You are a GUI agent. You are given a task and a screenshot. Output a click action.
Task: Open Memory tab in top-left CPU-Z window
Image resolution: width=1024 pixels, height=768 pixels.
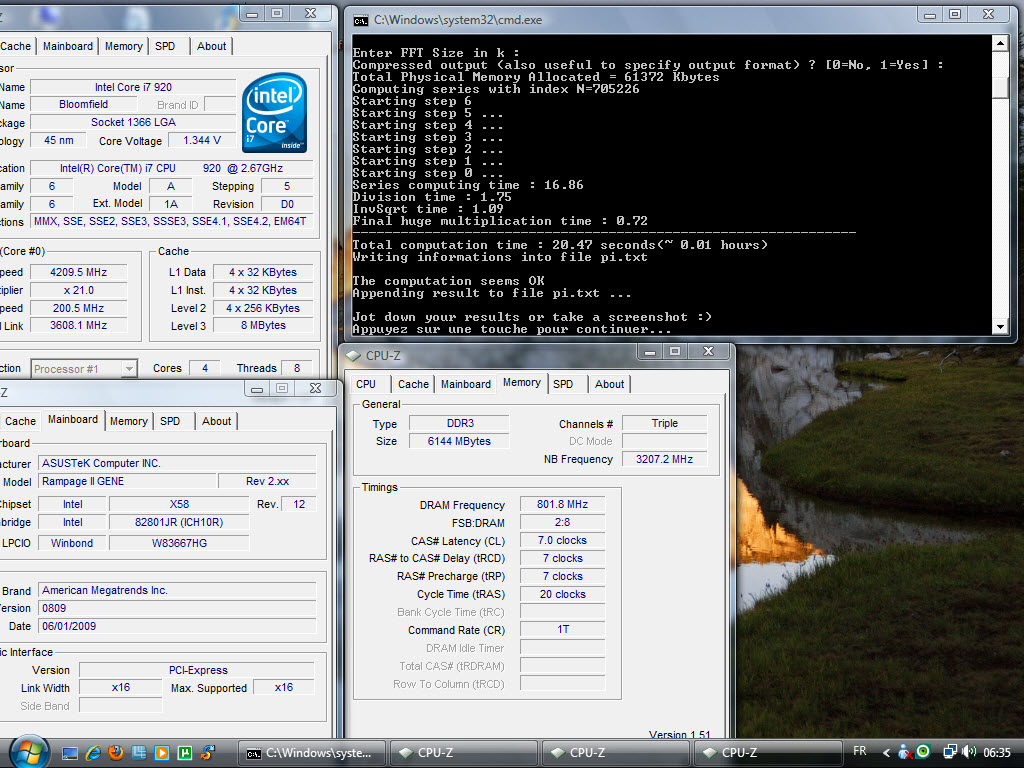pyautogui.click(x=123, y=46)
